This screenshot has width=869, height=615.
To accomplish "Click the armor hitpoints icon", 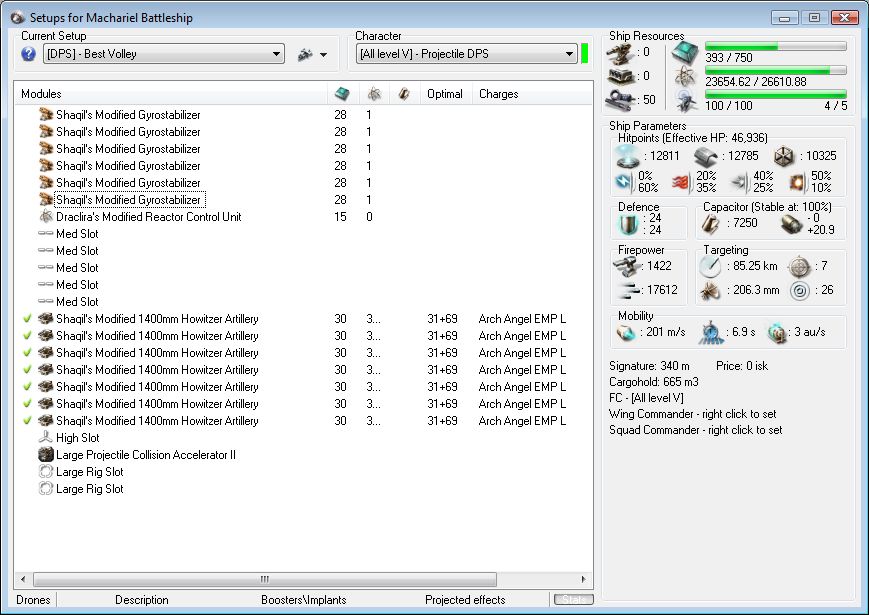I will click(706, 156).
